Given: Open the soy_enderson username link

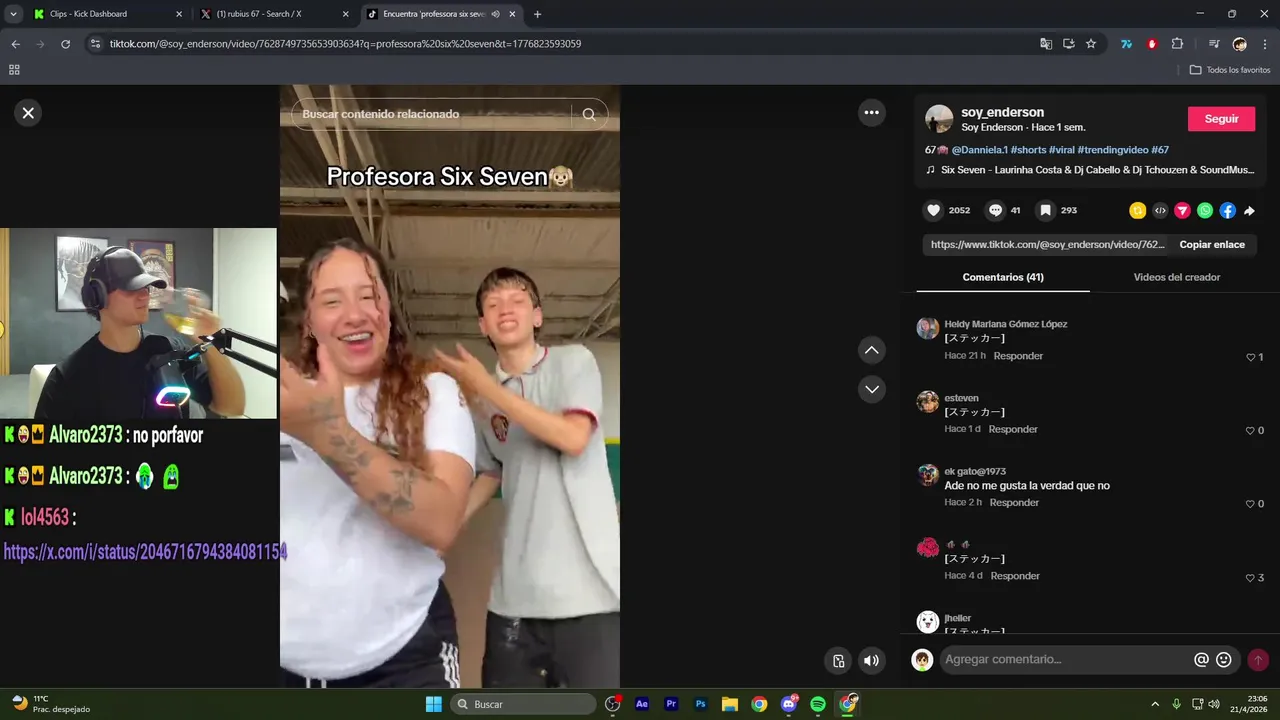Looking at the screenshot, I should [x=1002, y=112].
